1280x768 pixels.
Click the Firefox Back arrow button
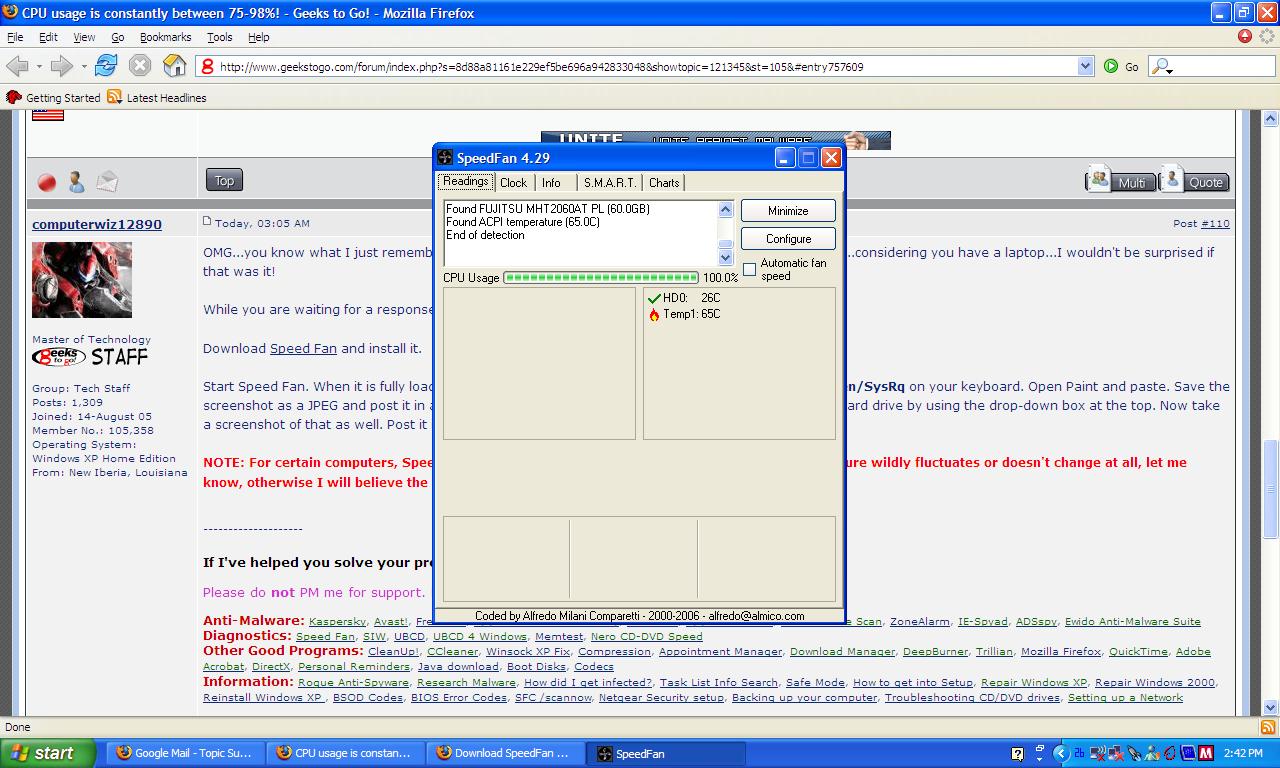pos(17,66)
